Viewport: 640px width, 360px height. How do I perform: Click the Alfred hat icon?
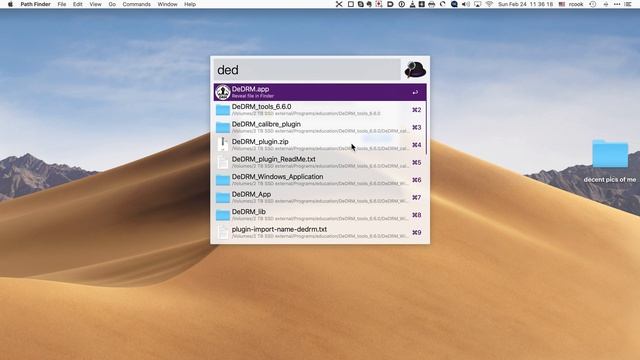415,70
